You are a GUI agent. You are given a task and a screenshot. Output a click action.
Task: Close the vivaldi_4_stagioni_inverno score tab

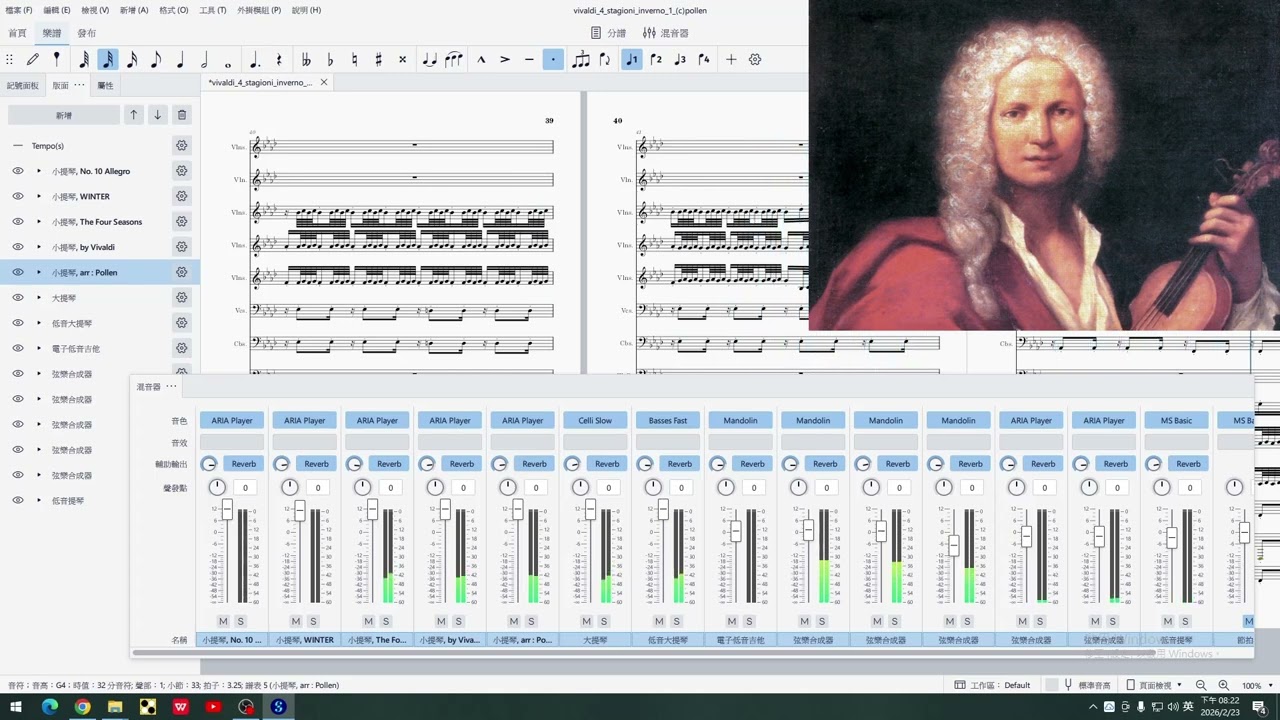(x=324, y=82)
